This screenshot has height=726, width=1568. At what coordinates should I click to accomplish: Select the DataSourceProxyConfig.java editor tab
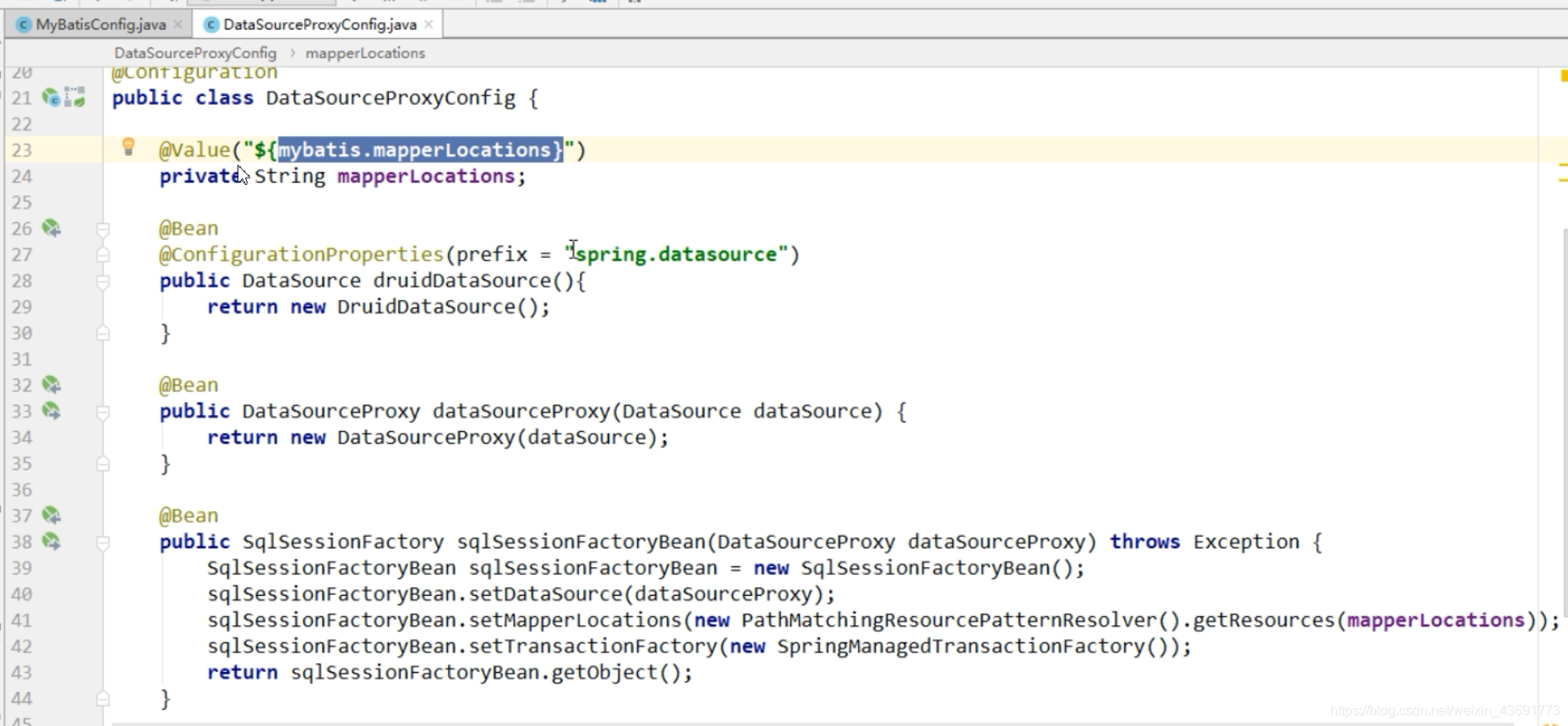click(320, 25)
